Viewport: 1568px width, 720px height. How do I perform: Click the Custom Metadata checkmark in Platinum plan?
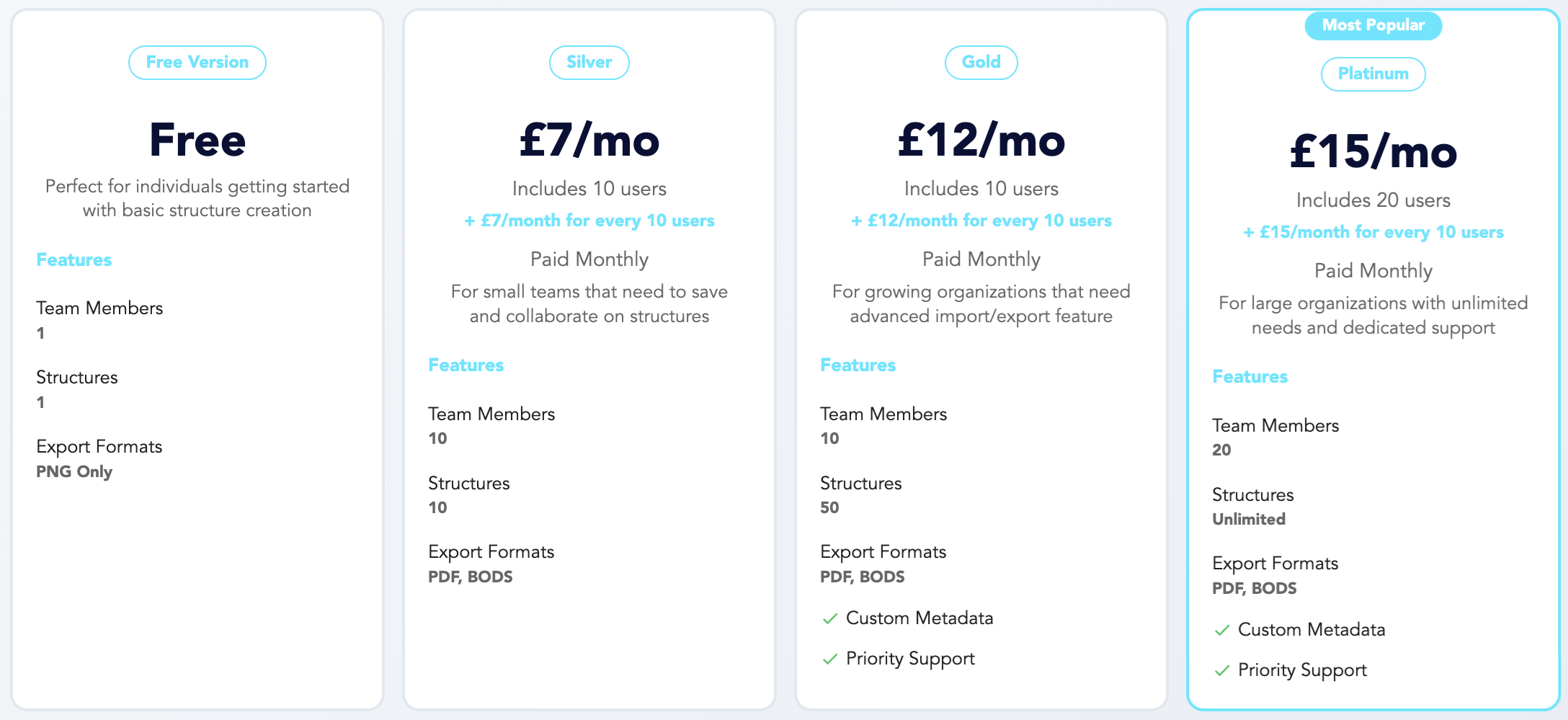pos(1222,630)
